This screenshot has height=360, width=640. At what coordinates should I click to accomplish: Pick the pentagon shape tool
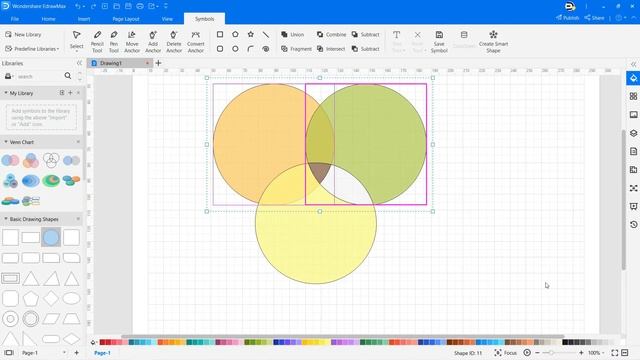(236, 35)
